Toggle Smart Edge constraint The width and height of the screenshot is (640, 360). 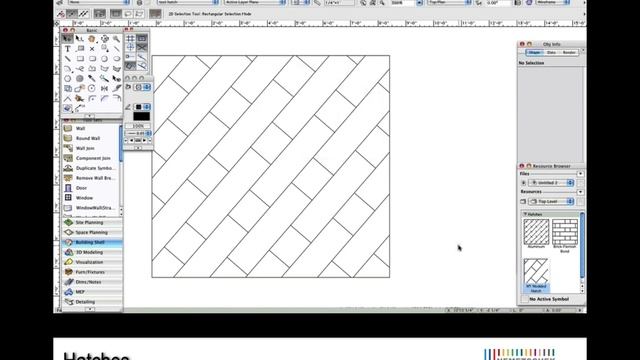coord(130,65)
